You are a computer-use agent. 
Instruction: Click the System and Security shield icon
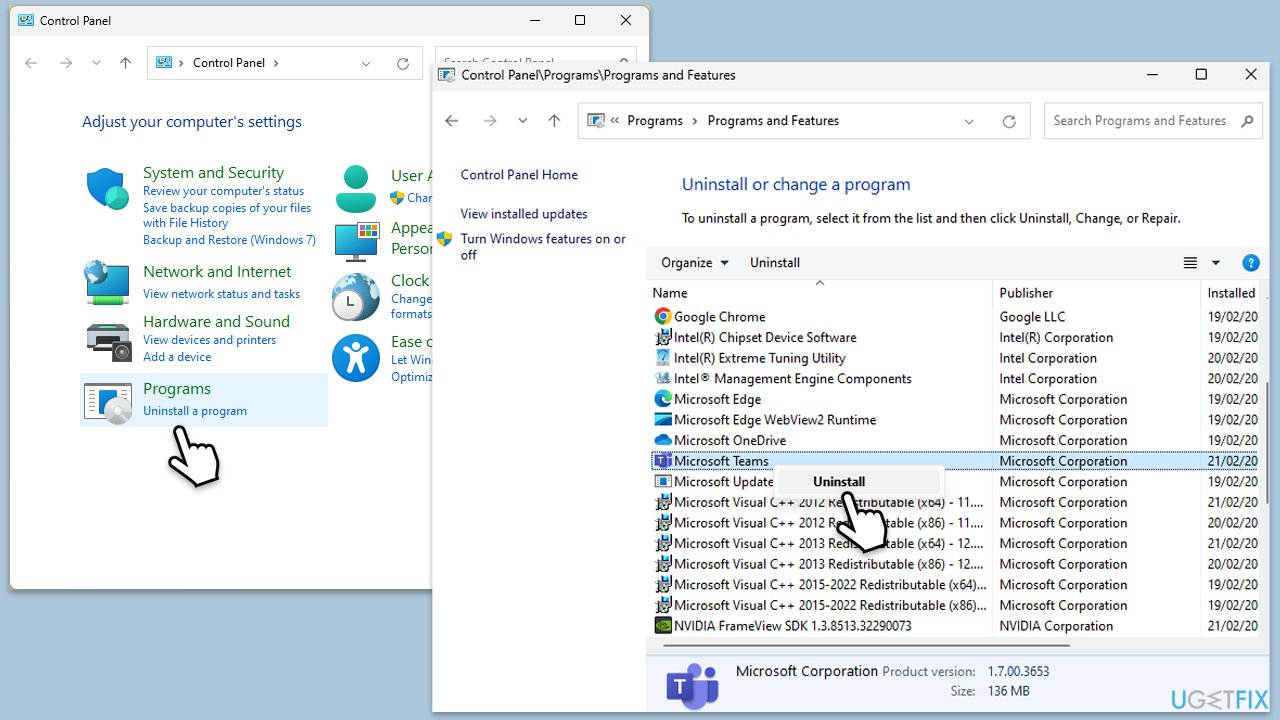point(106,189)
